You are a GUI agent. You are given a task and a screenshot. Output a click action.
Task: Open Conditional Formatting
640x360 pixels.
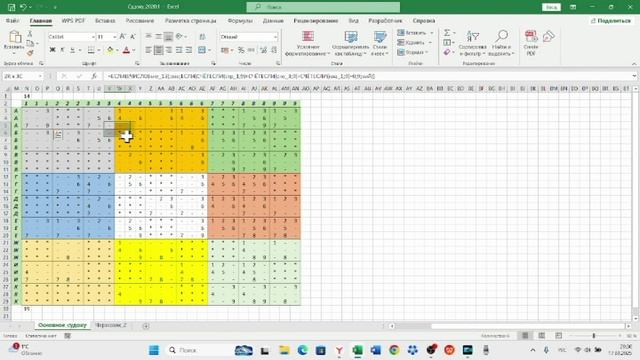[x=308, y=42]
